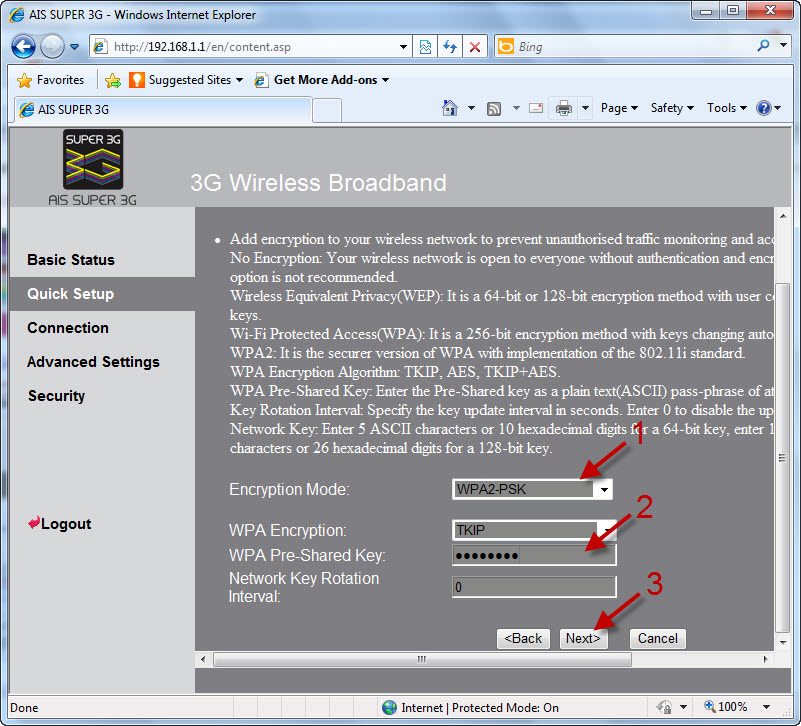This screenshot has width=801, height=726.
Task: Open the search provider dropdown arrow
Action: tap(784, 45)
